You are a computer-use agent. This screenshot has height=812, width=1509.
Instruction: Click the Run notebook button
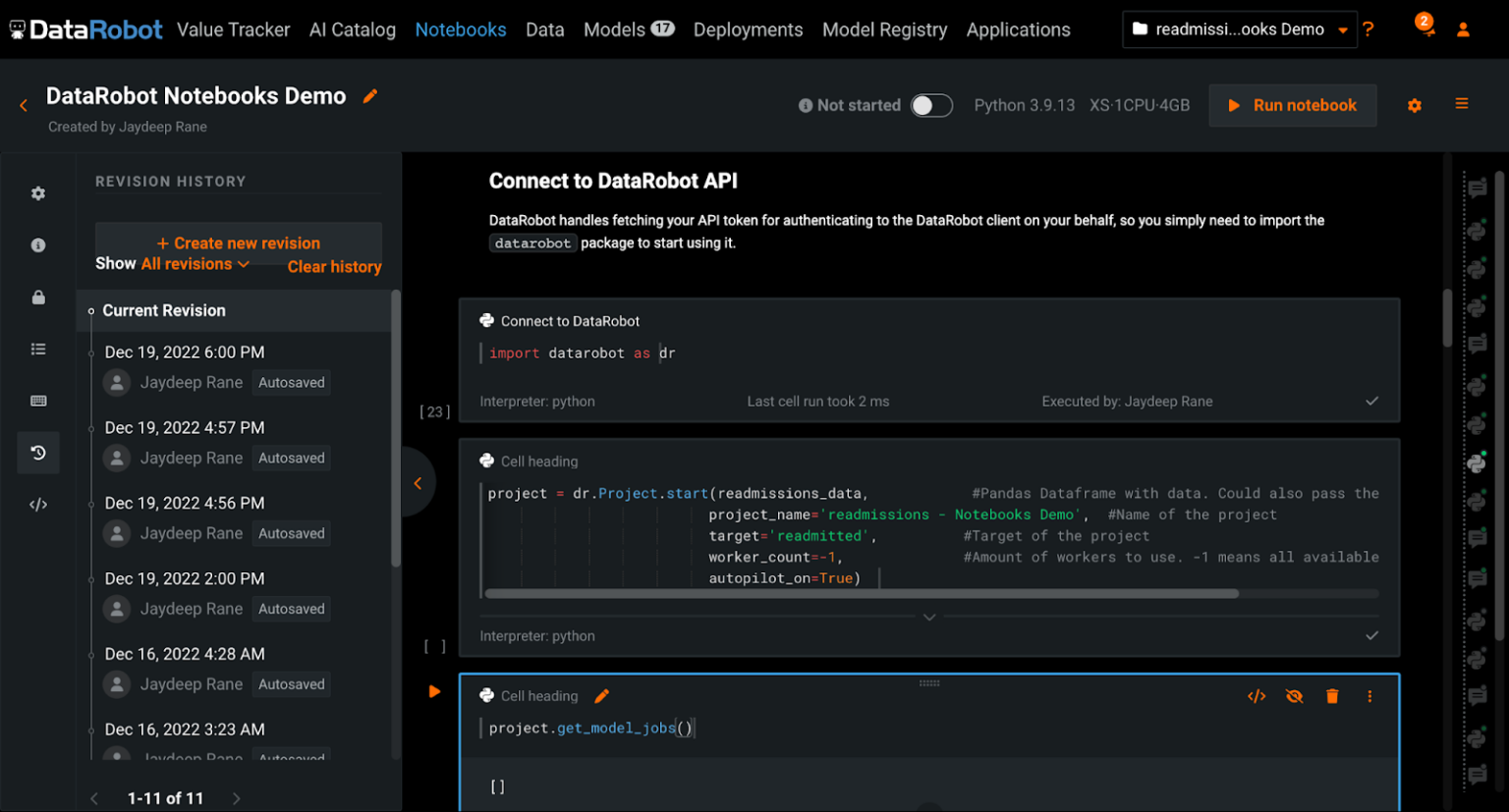[1292, 105]
